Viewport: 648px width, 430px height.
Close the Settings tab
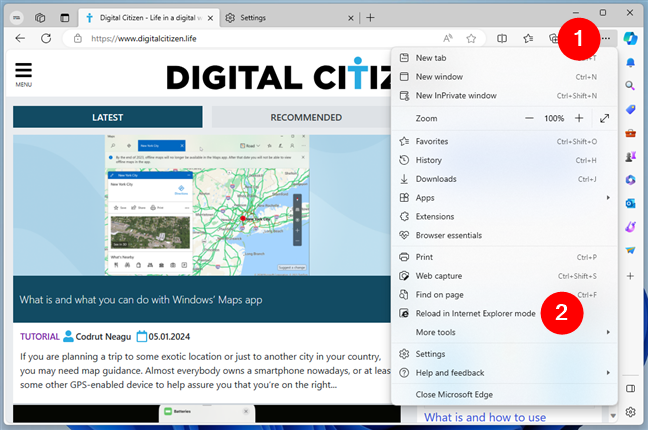[350, 18]
